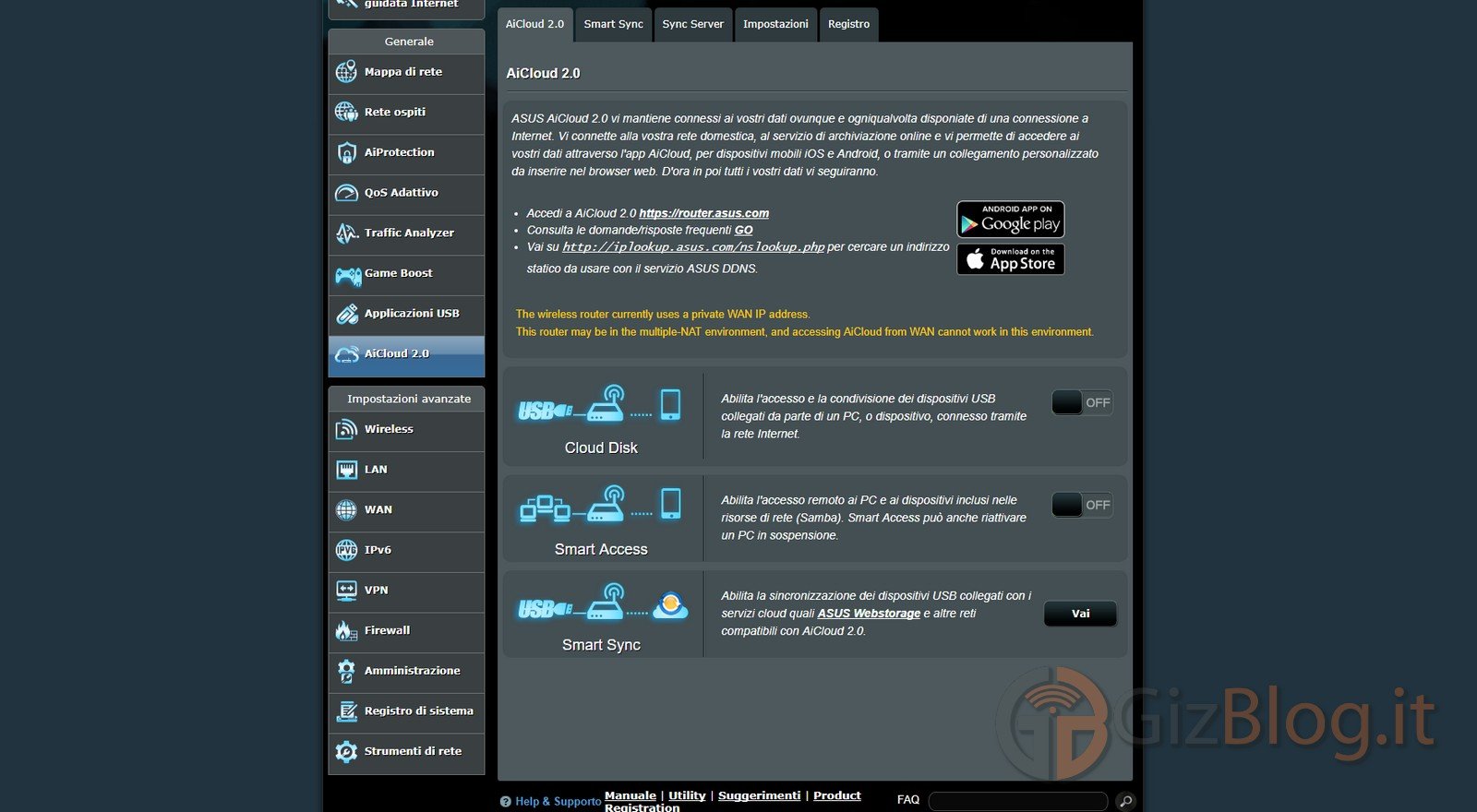This screenshot has height=812, width=1477.
Task: Open Strumenti di rete icon
Action: click(x=346, y=751)
